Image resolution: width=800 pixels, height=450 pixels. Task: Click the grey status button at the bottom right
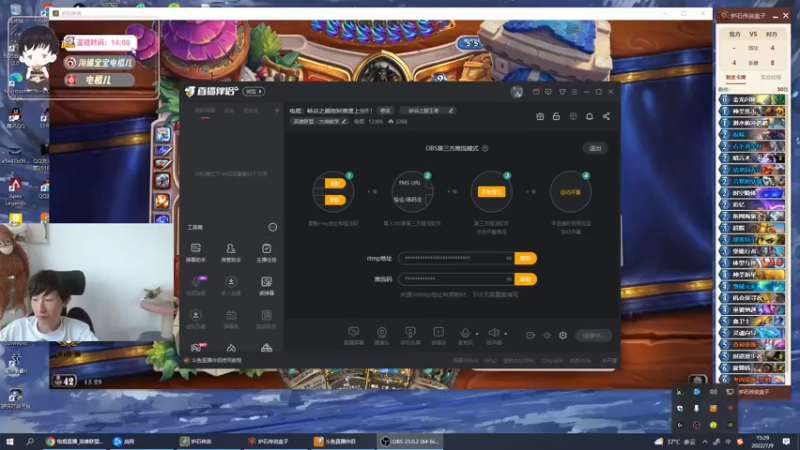(x=593, y=335)
